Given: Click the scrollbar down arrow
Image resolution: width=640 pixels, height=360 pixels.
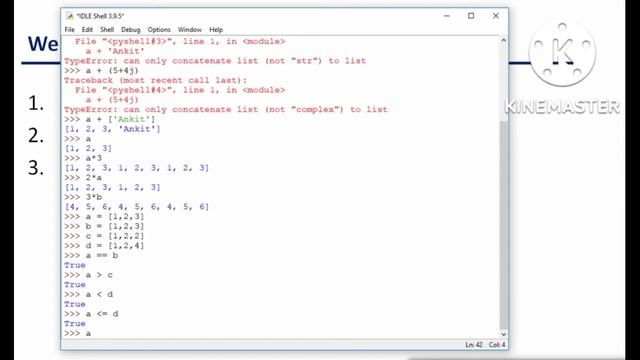Looking at the screenshot, I should [504, 334].
